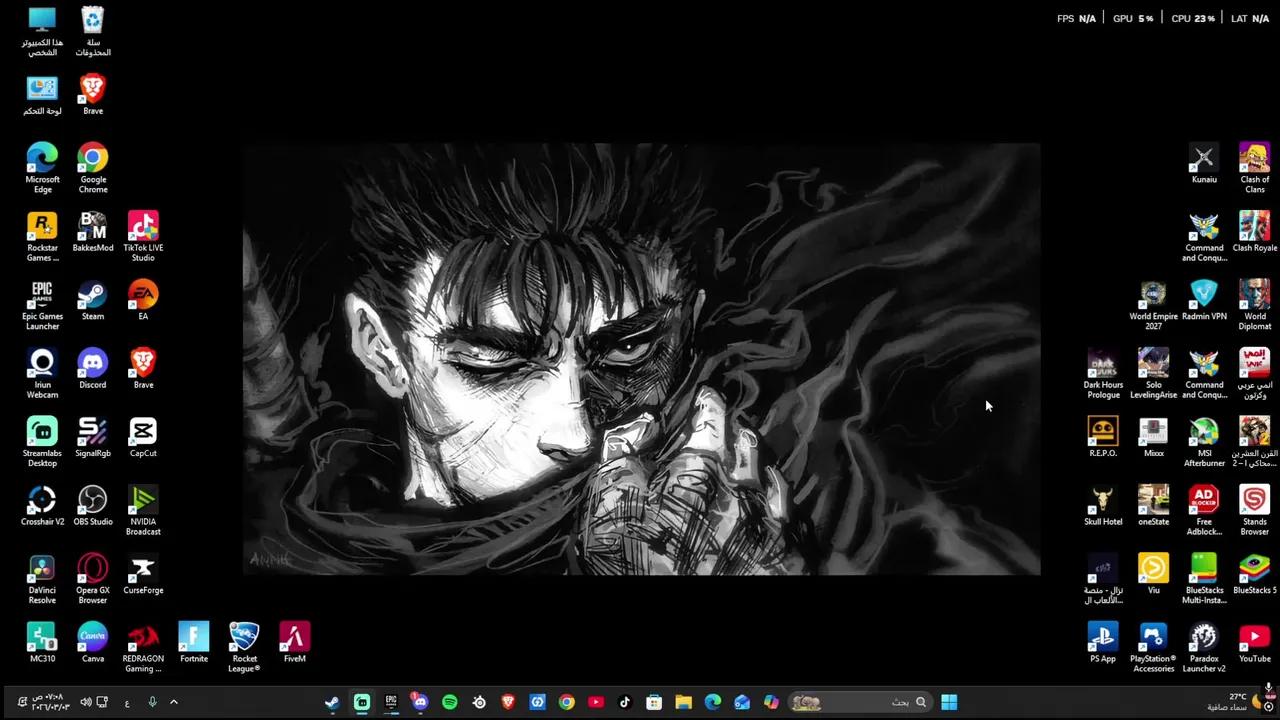
Task: Open oneState desktop shortcut
Action: click(1153, 505)
